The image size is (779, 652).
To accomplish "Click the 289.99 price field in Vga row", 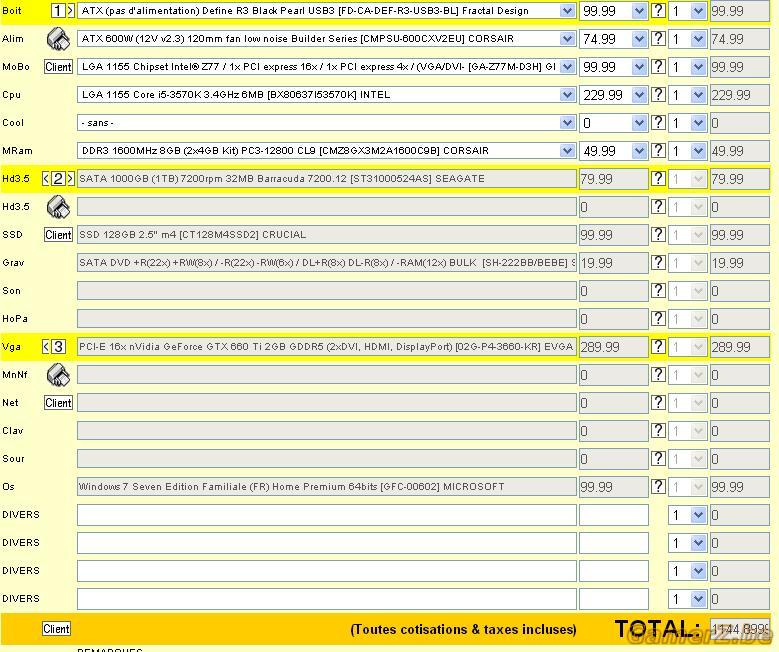I will coord(614,346).
